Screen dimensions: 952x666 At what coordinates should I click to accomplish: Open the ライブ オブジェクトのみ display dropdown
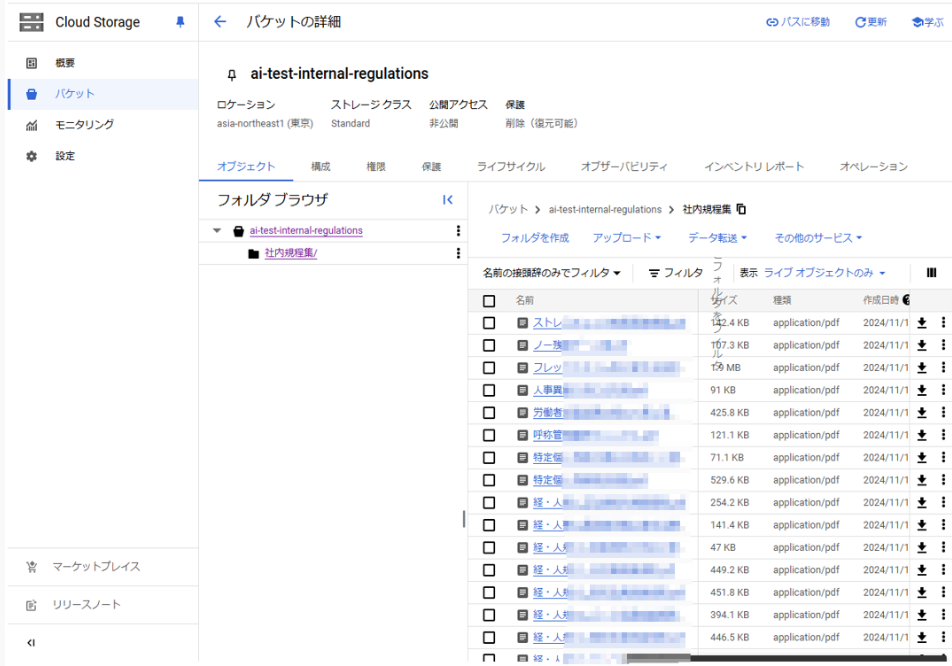click(x=825, y=273)
